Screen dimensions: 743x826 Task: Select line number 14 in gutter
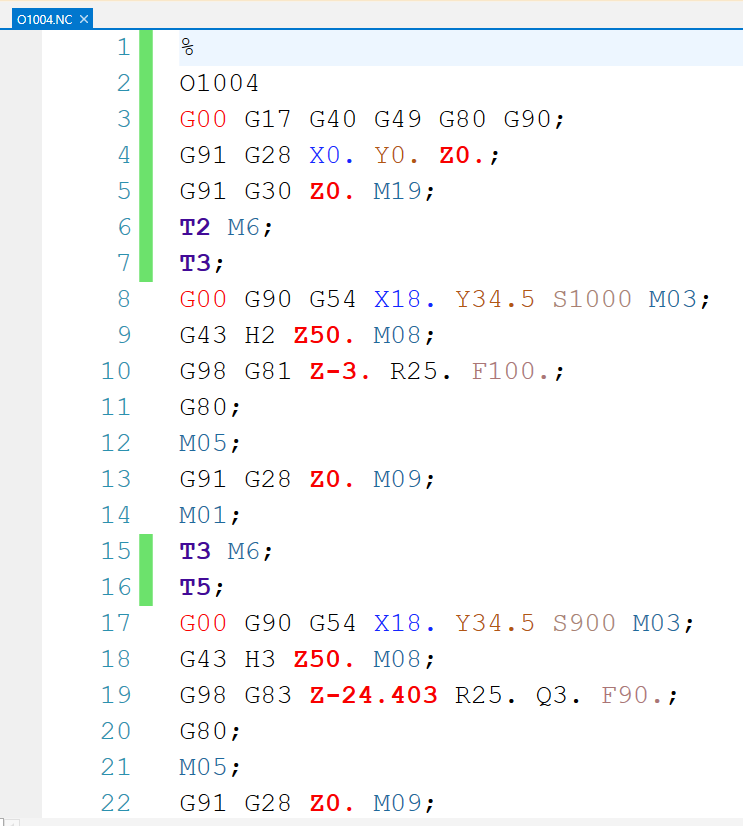pos(116,515)
